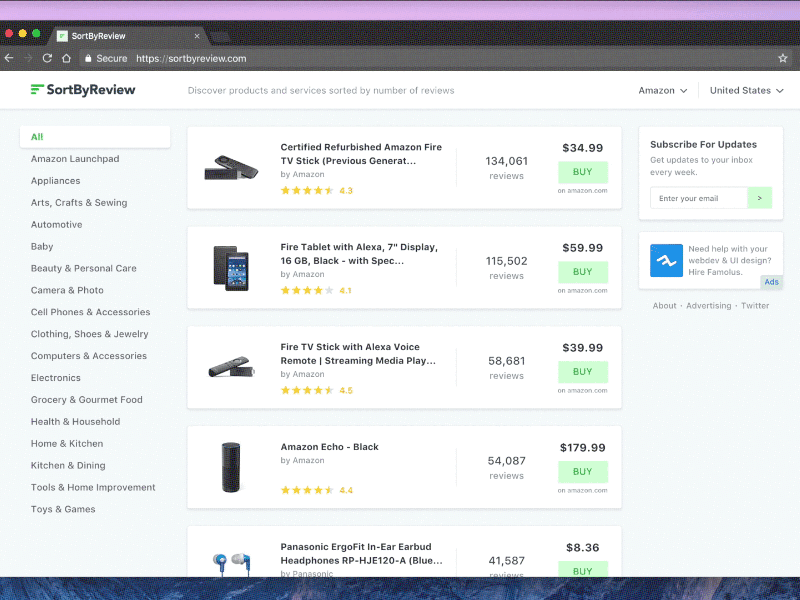
Task: Click the Ads badge label
Action: click(x=771, y=282)
